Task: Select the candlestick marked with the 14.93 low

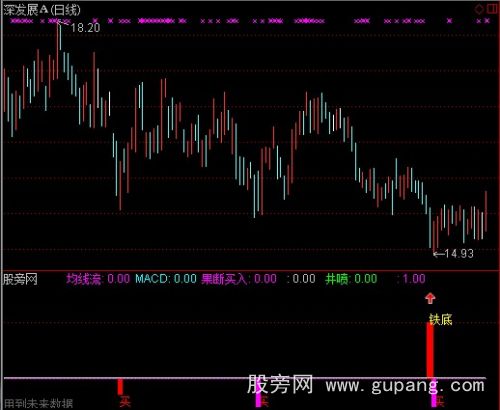Action: [x=434, y=237]
